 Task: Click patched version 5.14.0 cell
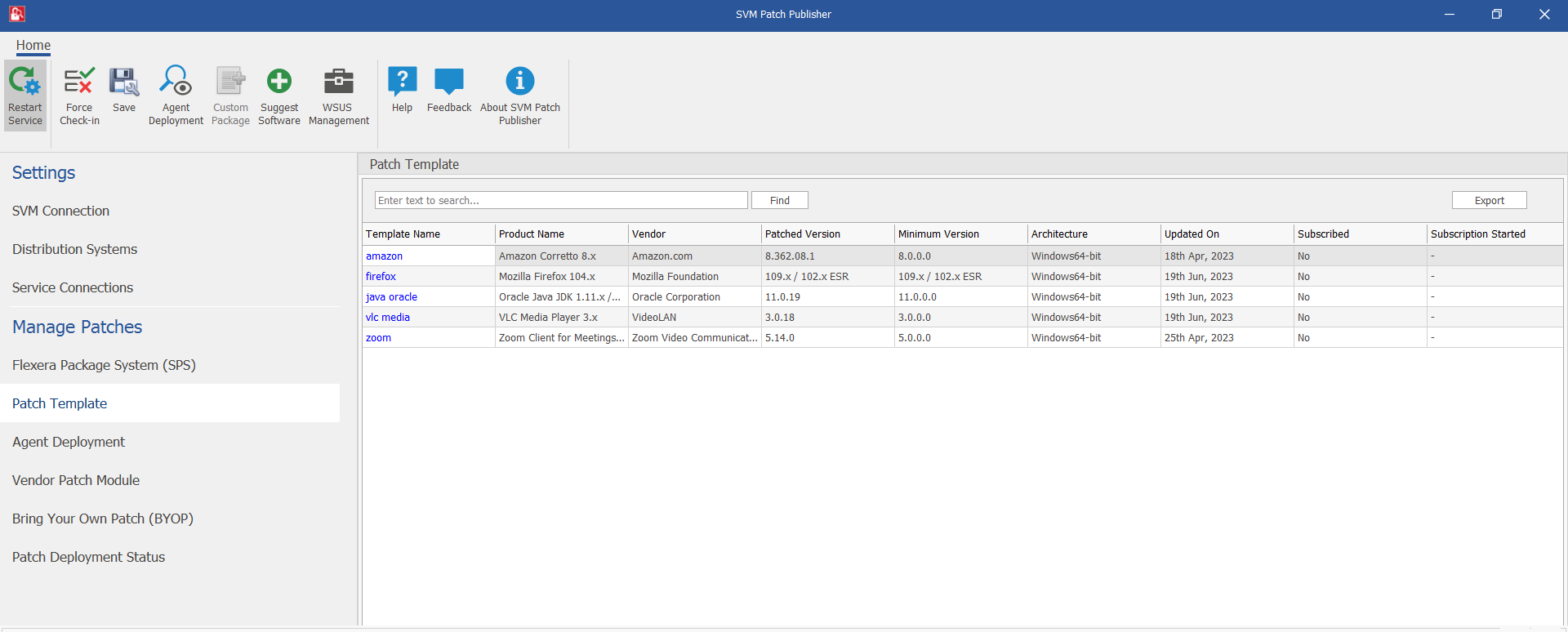[828, 337]
